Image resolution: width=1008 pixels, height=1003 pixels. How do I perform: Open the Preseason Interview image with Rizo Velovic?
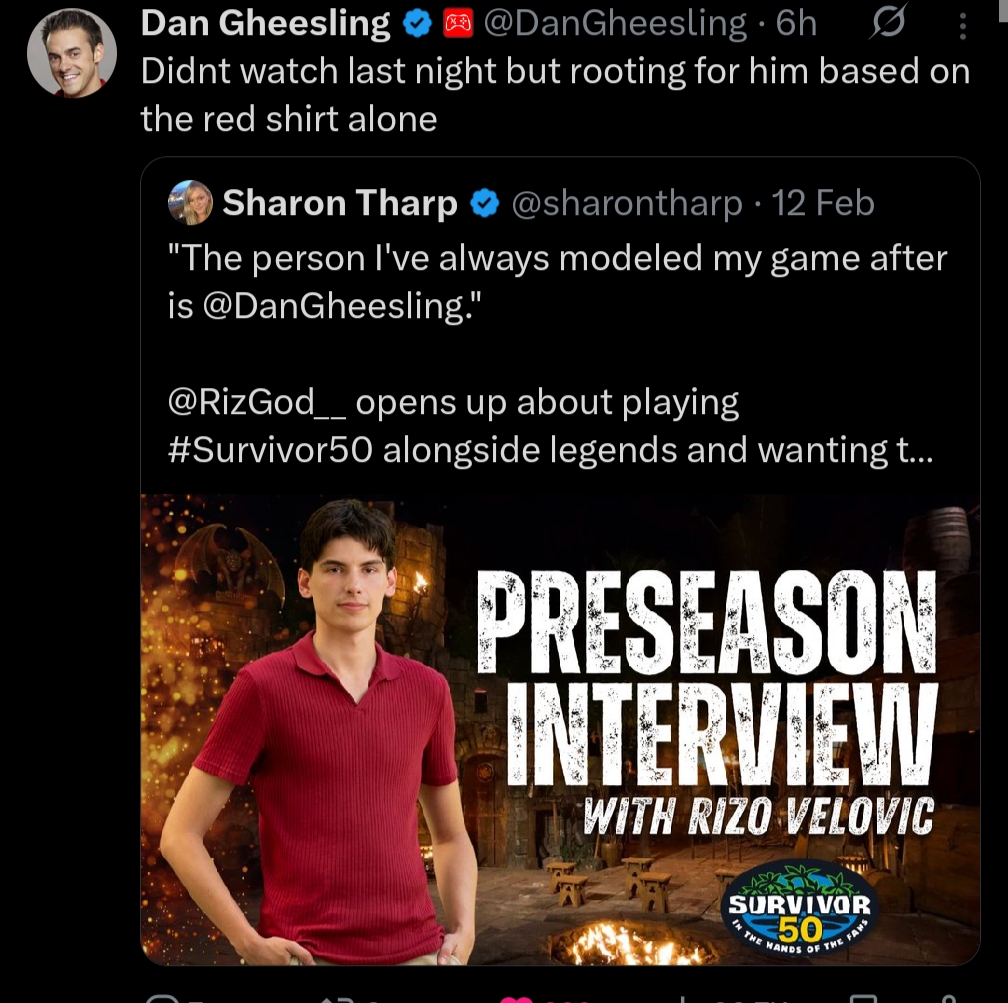[x=560, y=729]
